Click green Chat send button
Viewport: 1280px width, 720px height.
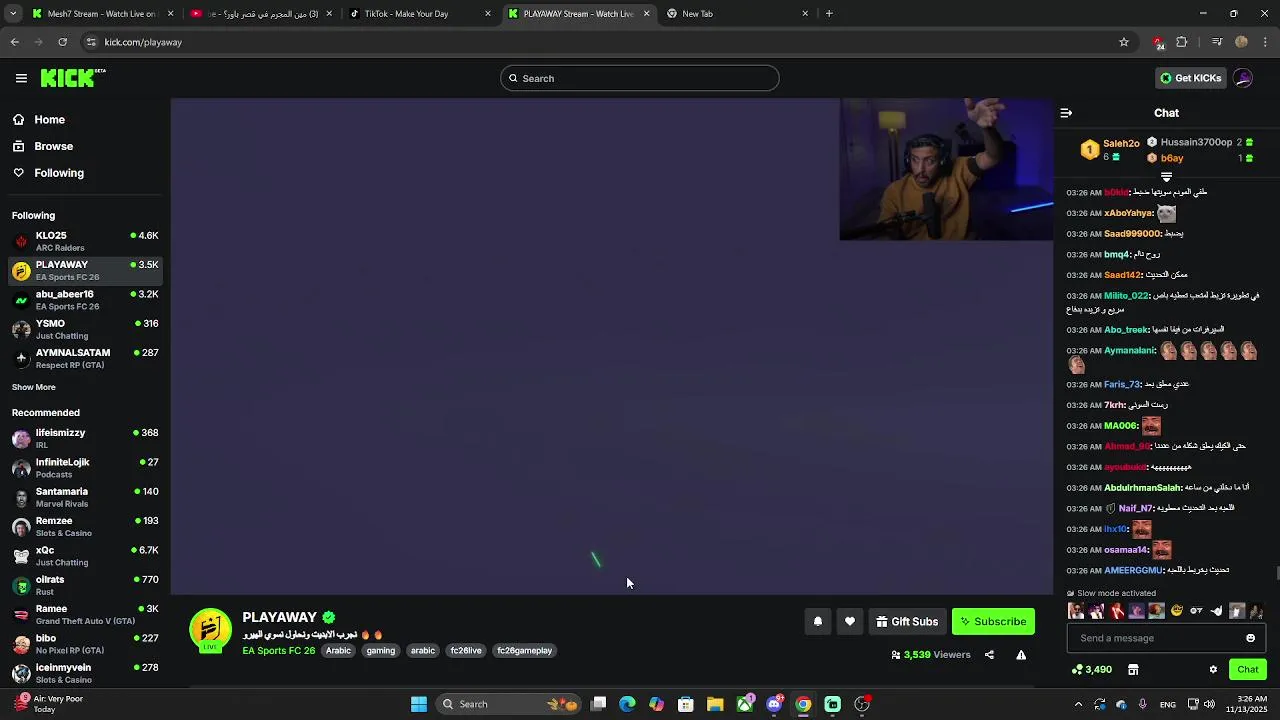click(1247, 670)
